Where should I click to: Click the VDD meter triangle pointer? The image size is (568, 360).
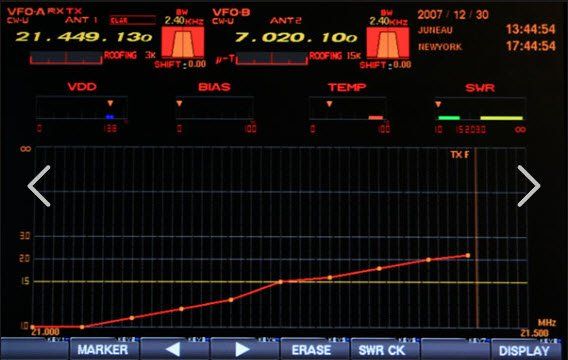(110, 104)
